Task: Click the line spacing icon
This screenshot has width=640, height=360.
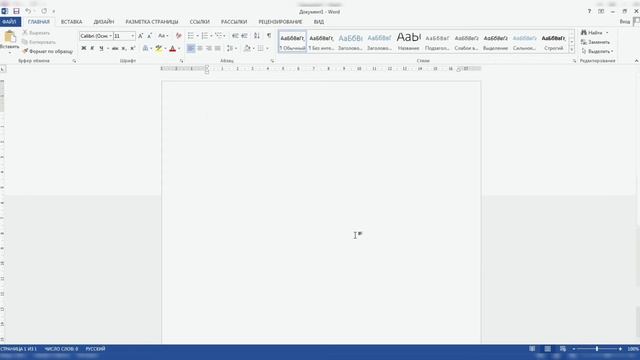Action: tap(230, 48)
